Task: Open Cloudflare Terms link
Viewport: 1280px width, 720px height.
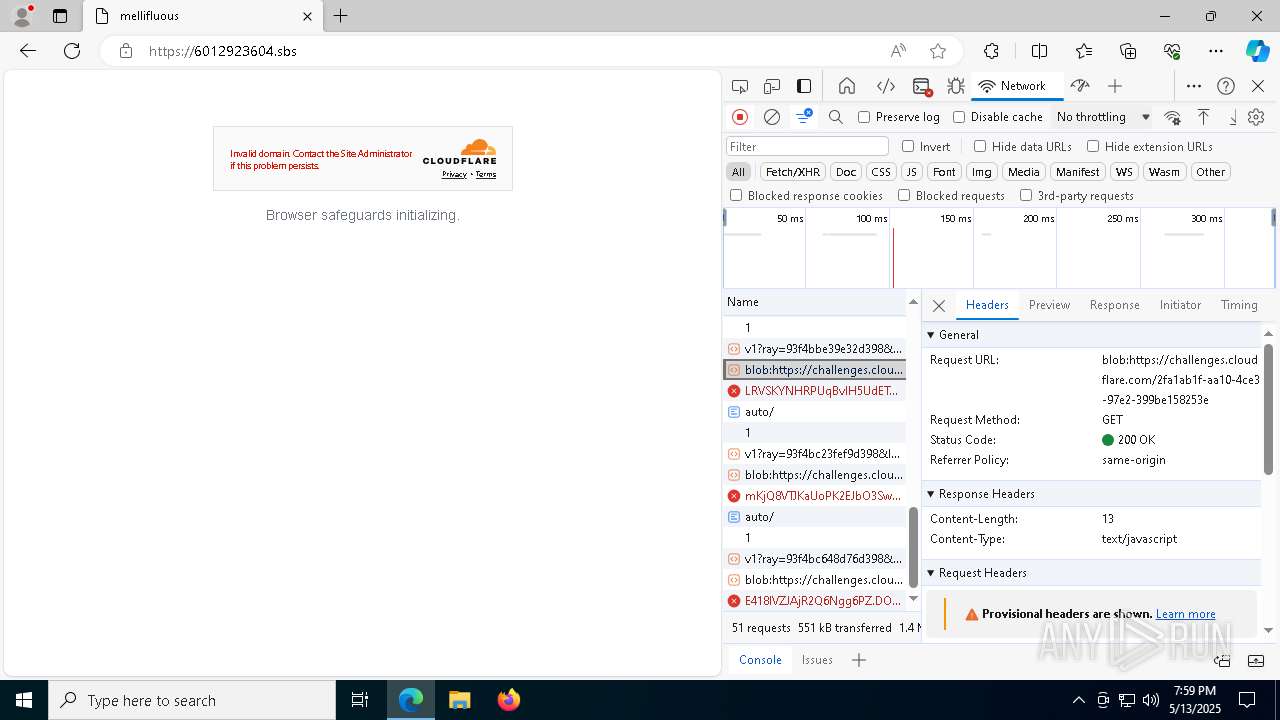Action: (486, 175)
